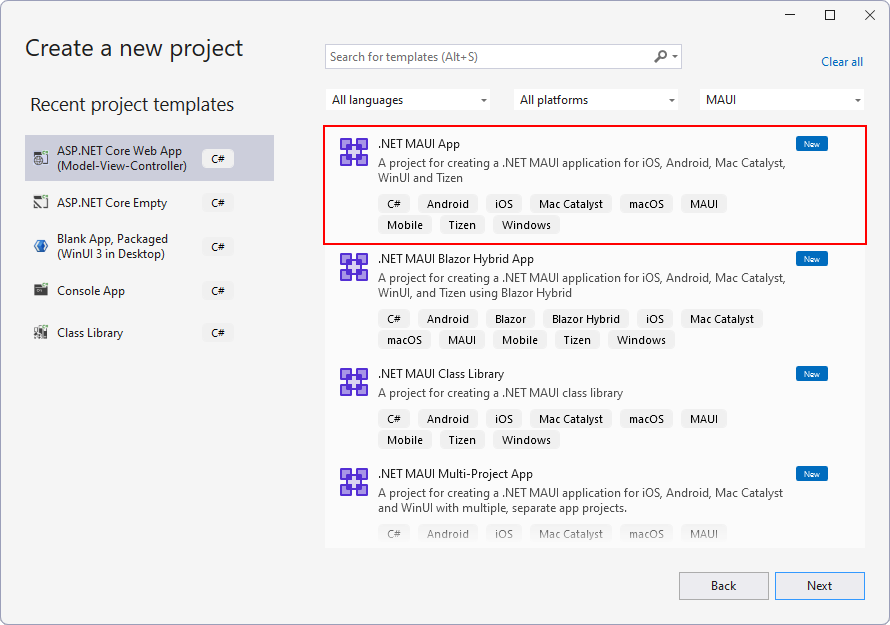The height and width of the screenshot is (625, 890).
Task: Select the Console App icon in recent templates
Action: 40,290
